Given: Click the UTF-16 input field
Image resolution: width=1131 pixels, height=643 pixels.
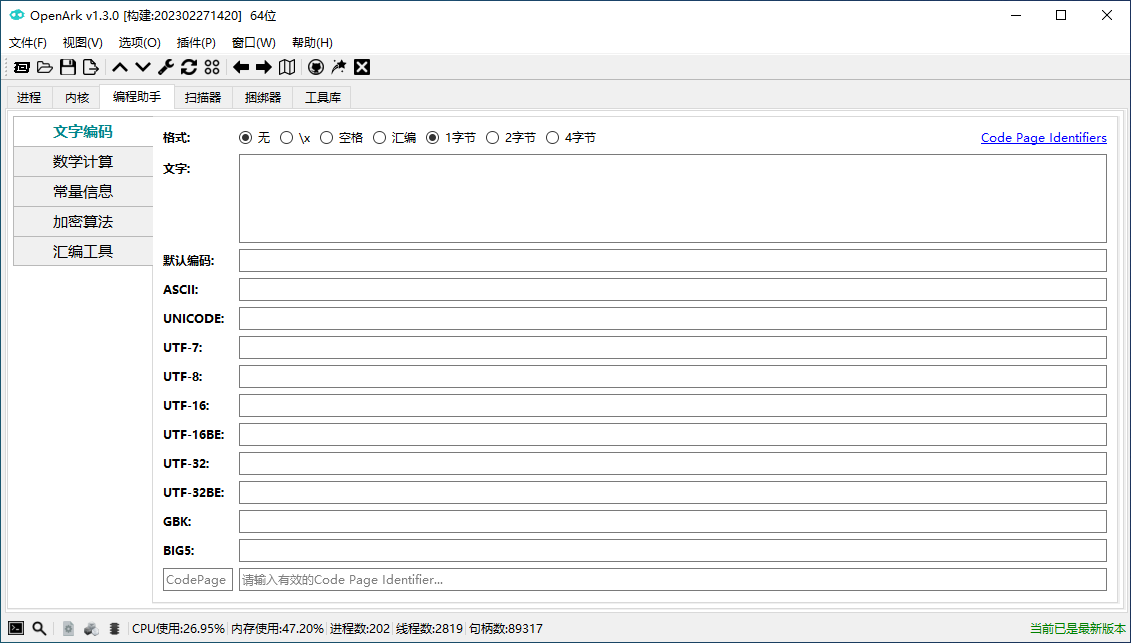Looking at the screenshot, I should click(x=673, y=406).
